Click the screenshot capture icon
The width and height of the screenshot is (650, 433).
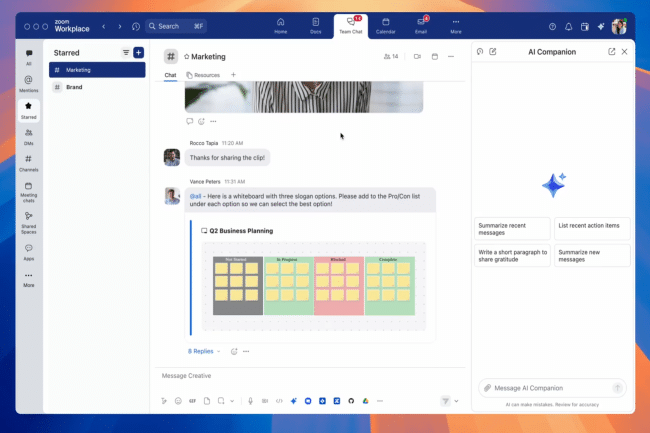point(221,401)
